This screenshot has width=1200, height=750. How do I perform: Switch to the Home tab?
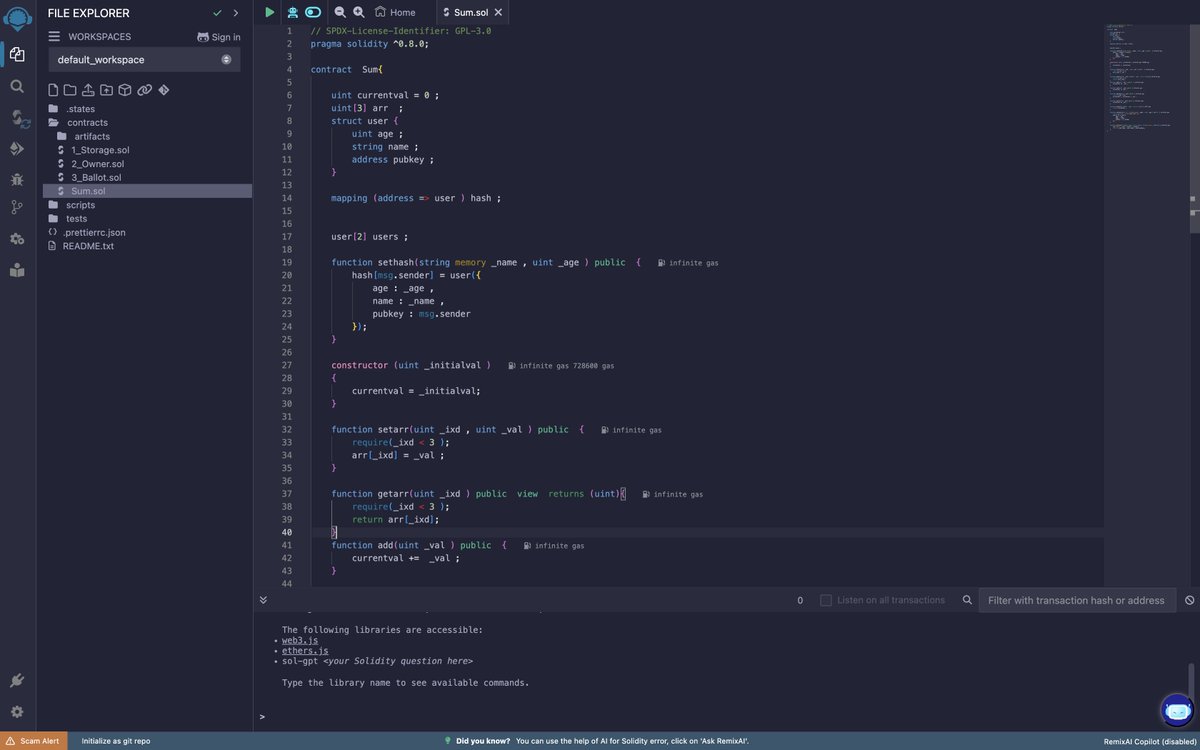click(x=395, y=12)
